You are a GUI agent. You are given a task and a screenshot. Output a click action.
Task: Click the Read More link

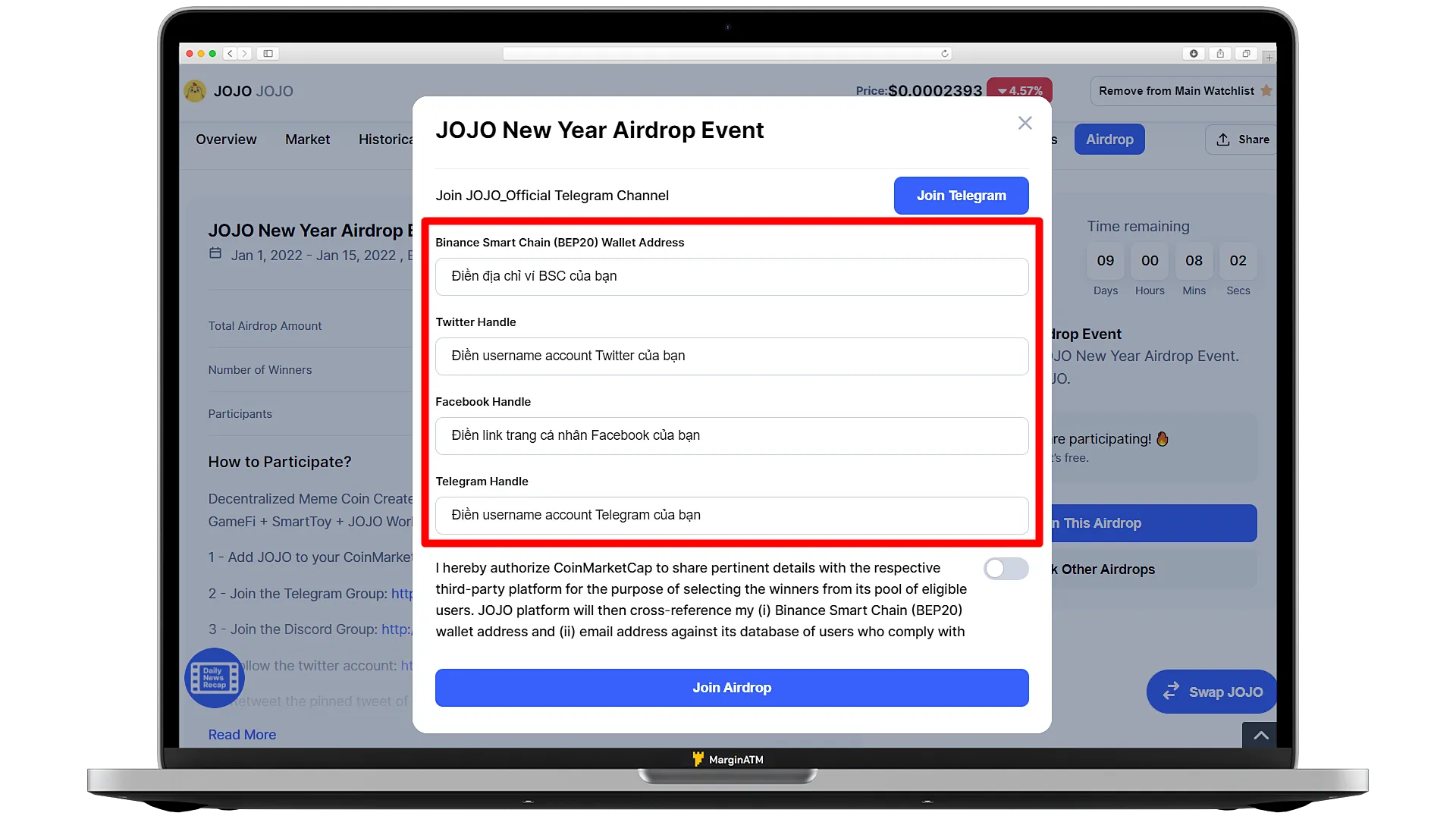point(242,734)
